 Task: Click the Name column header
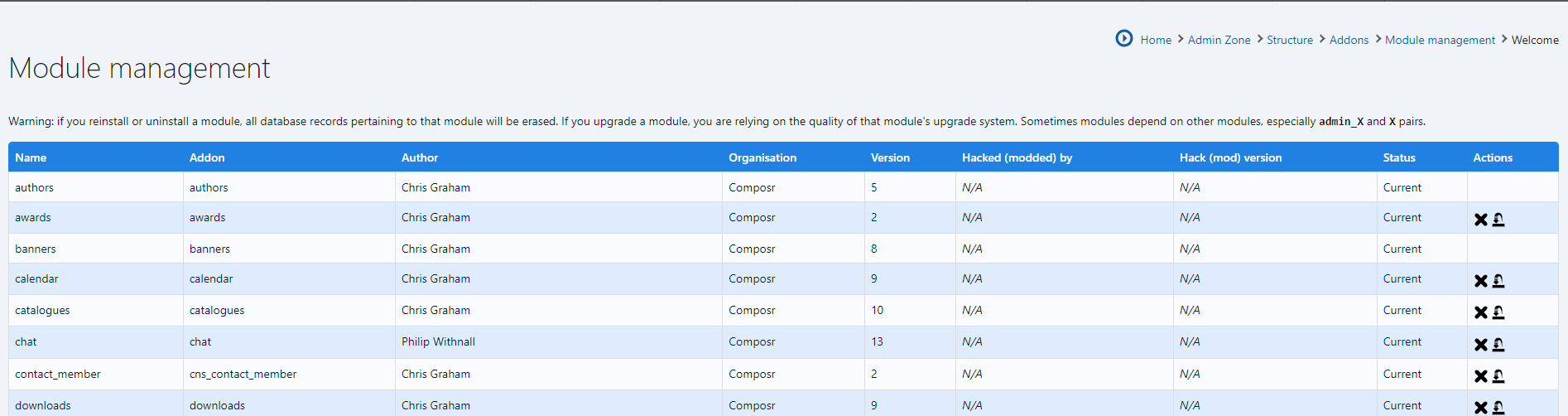click(31, 157)
